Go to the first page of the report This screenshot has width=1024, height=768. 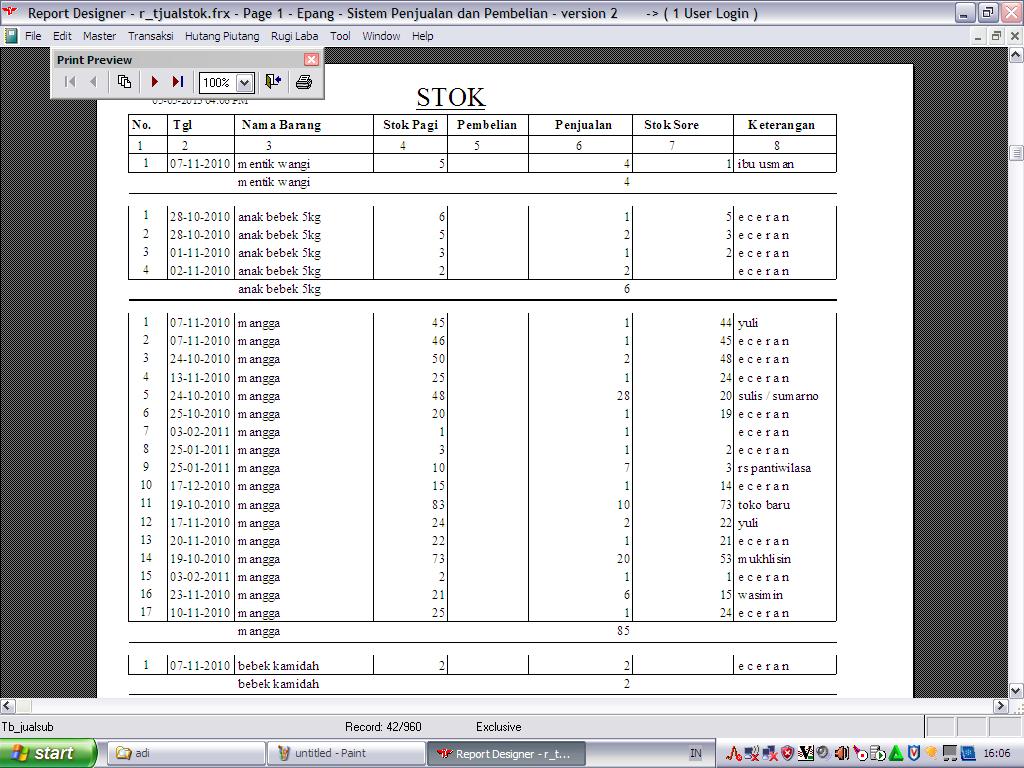pyautogui.click(x=70, y=82)
